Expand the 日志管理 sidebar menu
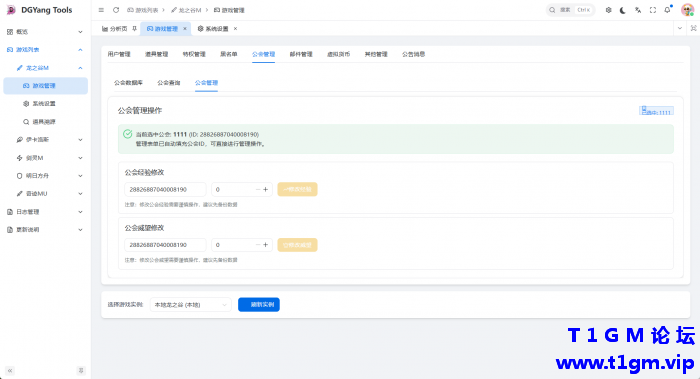This screenshot has width=700, height=379. point(45,212)
